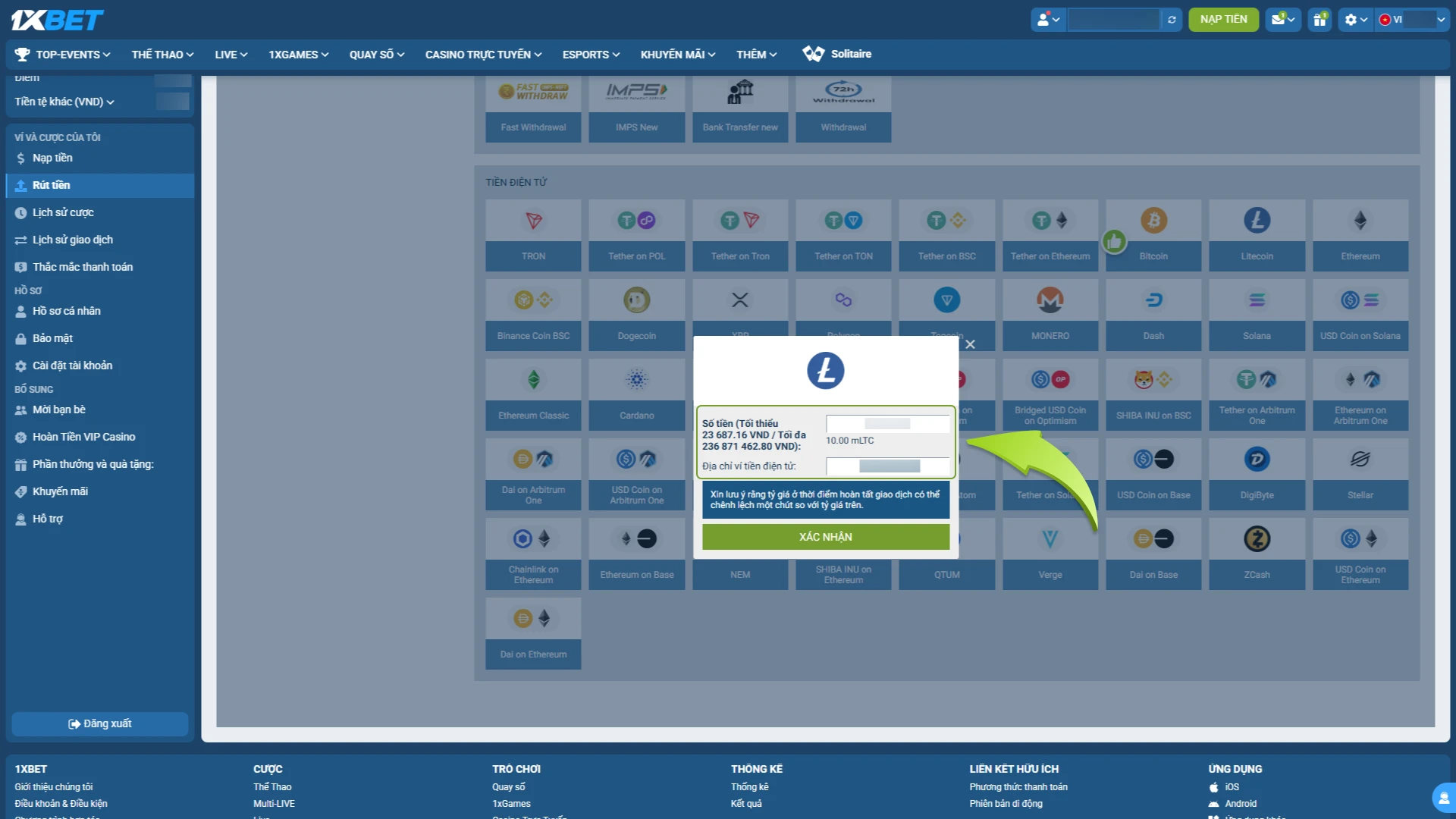Viewport: 1456px width, 819px height.
Task: Expand the LIVE menu
Action: (x=231, y=55)
